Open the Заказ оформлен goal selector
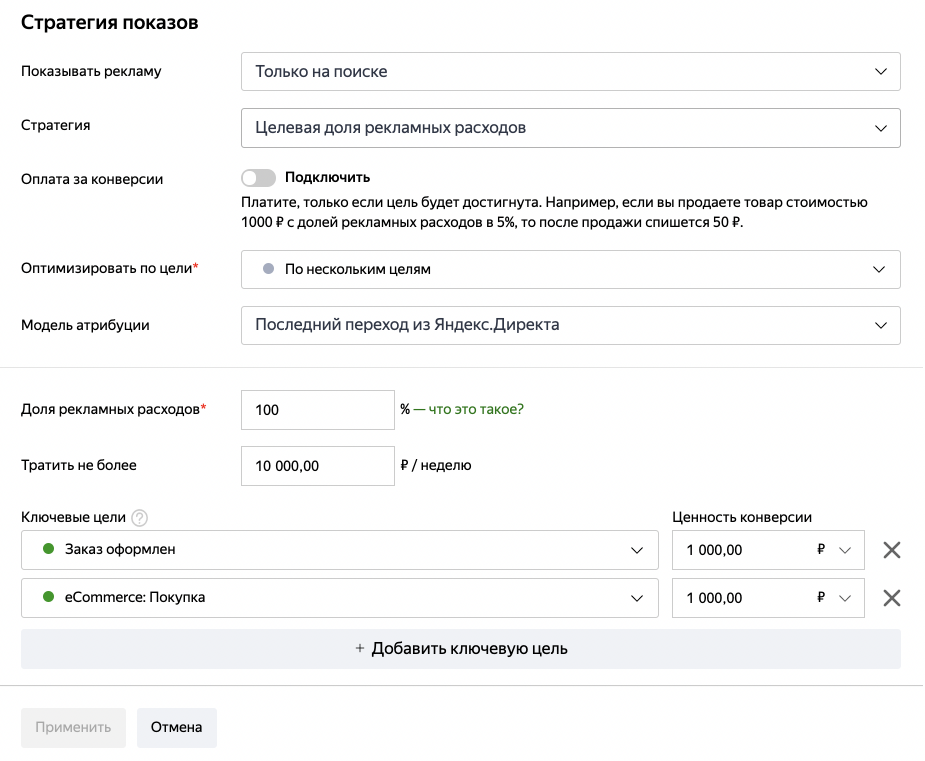The height and width of the screenshot is (761, 925). (x=339, y=550)
